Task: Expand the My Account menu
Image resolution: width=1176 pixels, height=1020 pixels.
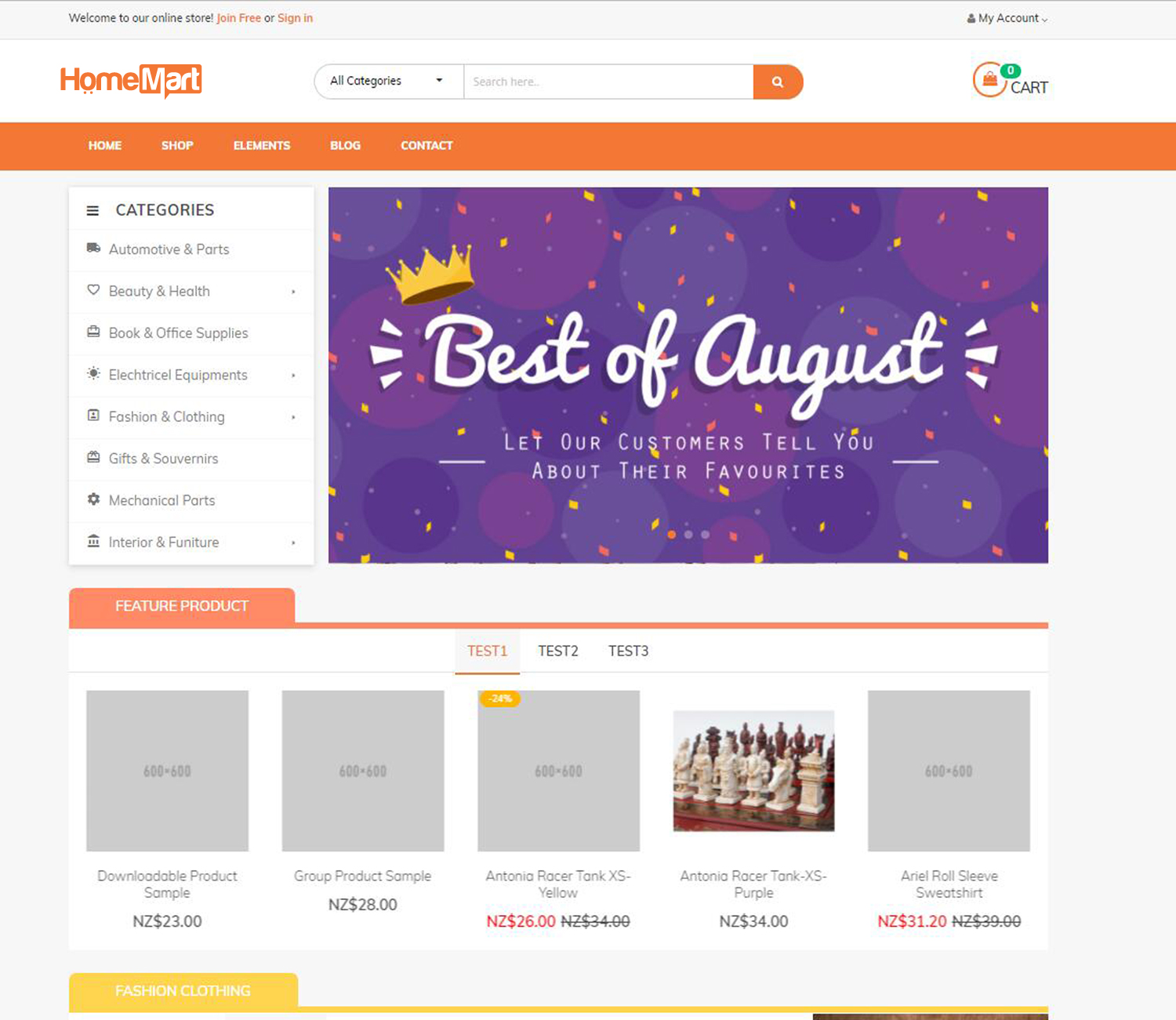Action: tap(1007, 18)
